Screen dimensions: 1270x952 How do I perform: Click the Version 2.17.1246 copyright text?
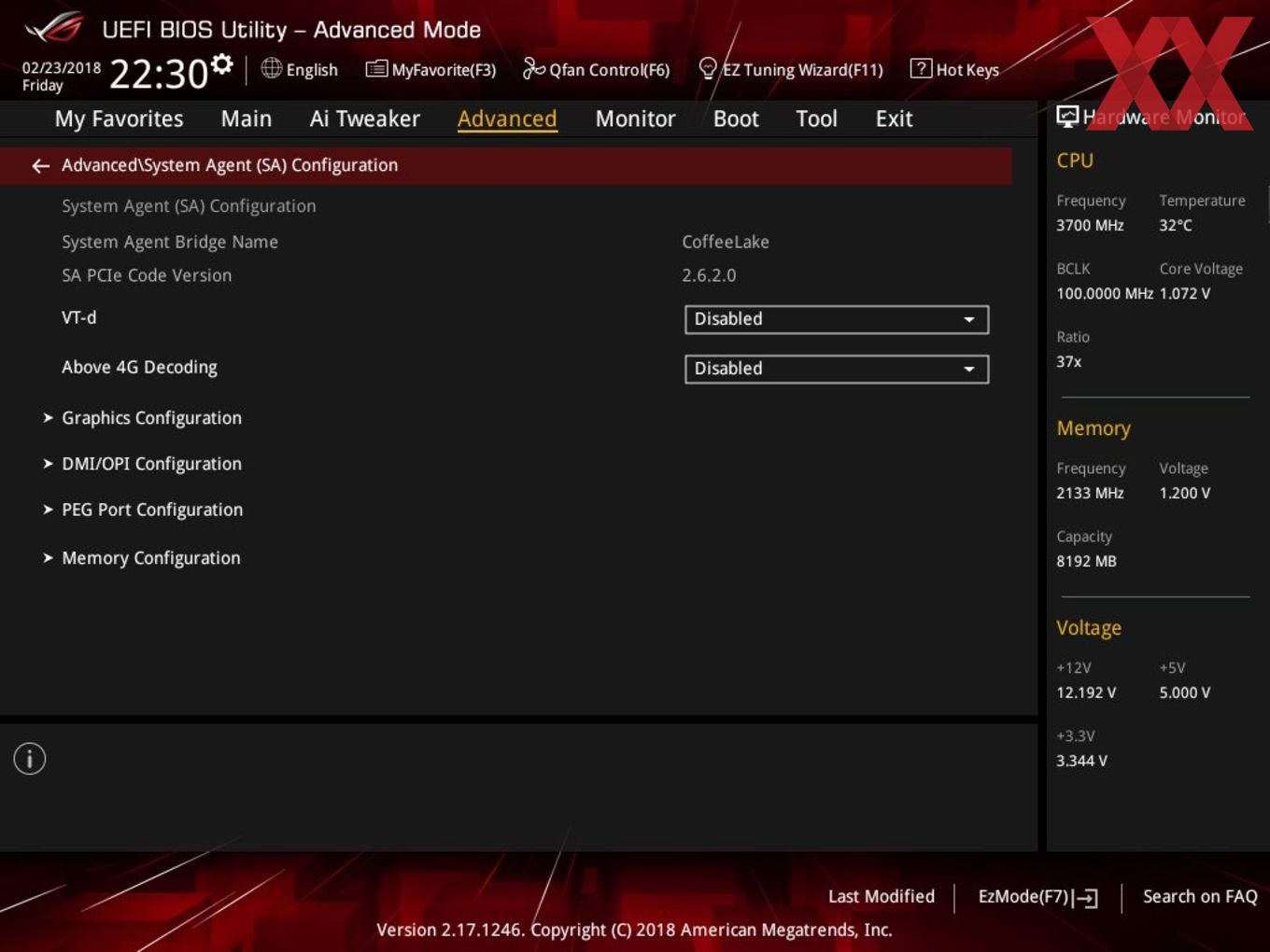coord(634,930)
